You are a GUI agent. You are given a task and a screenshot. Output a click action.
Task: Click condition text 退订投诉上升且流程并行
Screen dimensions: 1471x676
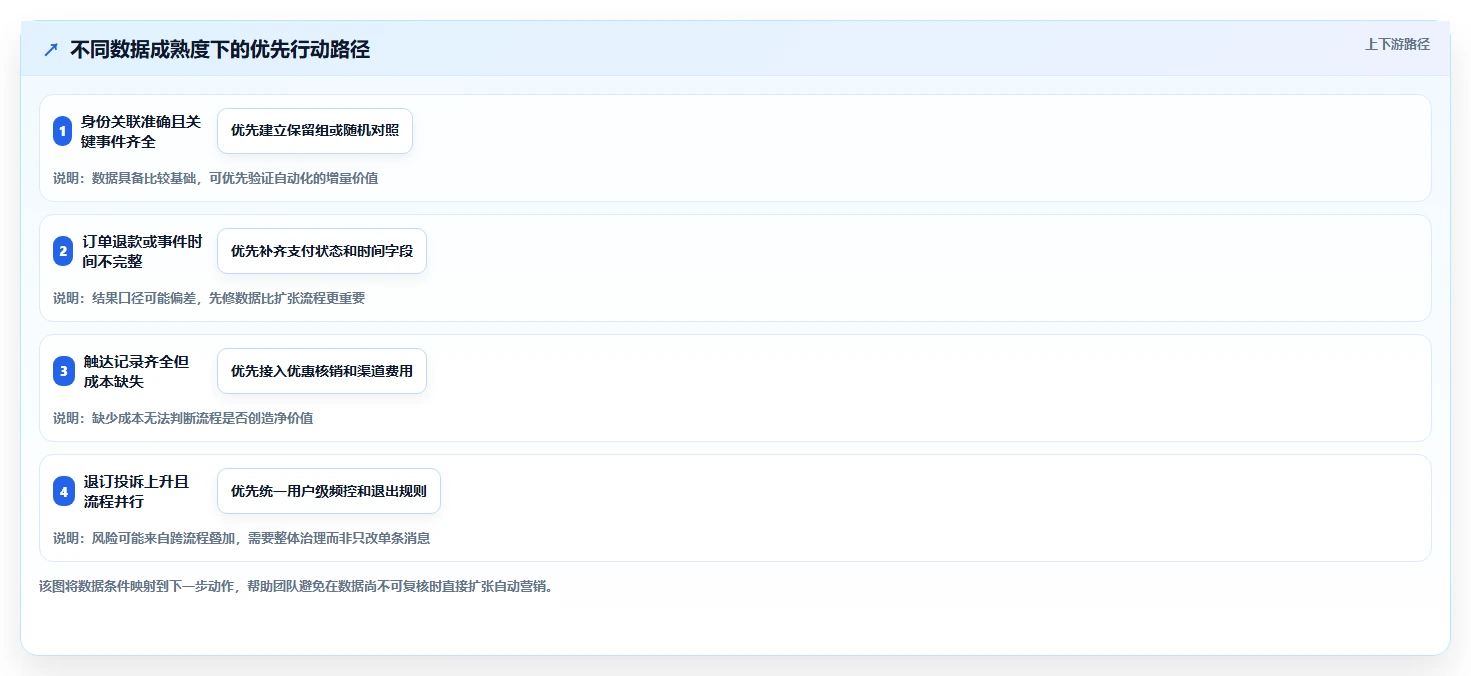(136, 491)
